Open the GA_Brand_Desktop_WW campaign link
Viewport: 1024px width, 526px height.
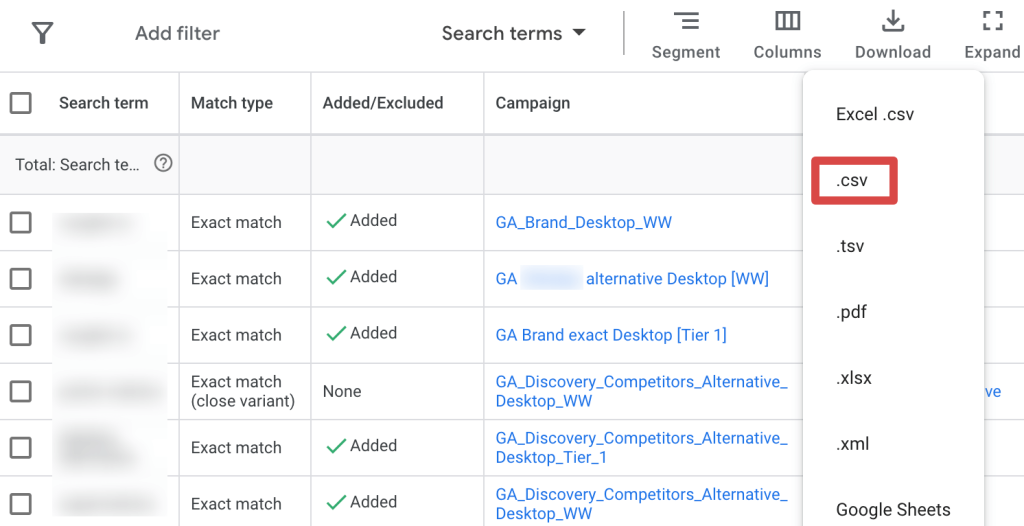[x=583, y=223]
